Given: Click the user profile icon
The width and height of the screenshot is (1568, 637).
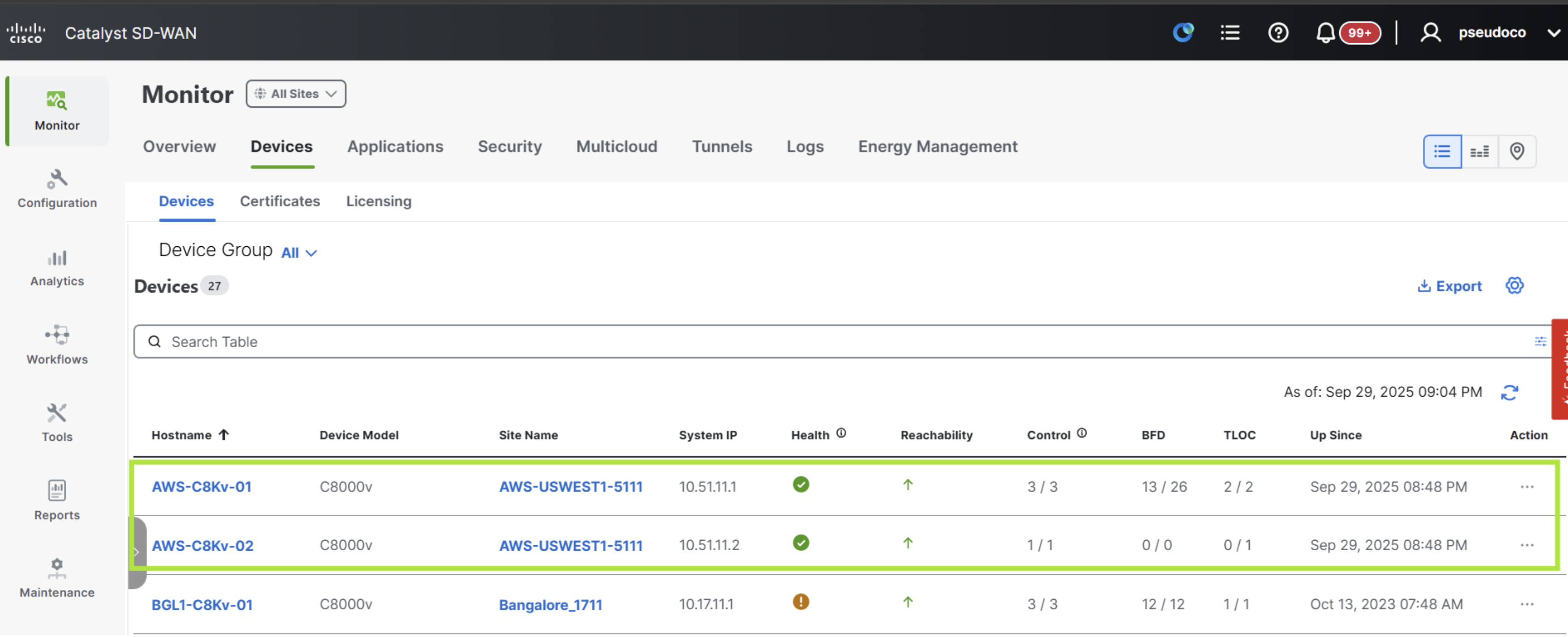Looking at the screenshot, I should [x=1430, y=32].
